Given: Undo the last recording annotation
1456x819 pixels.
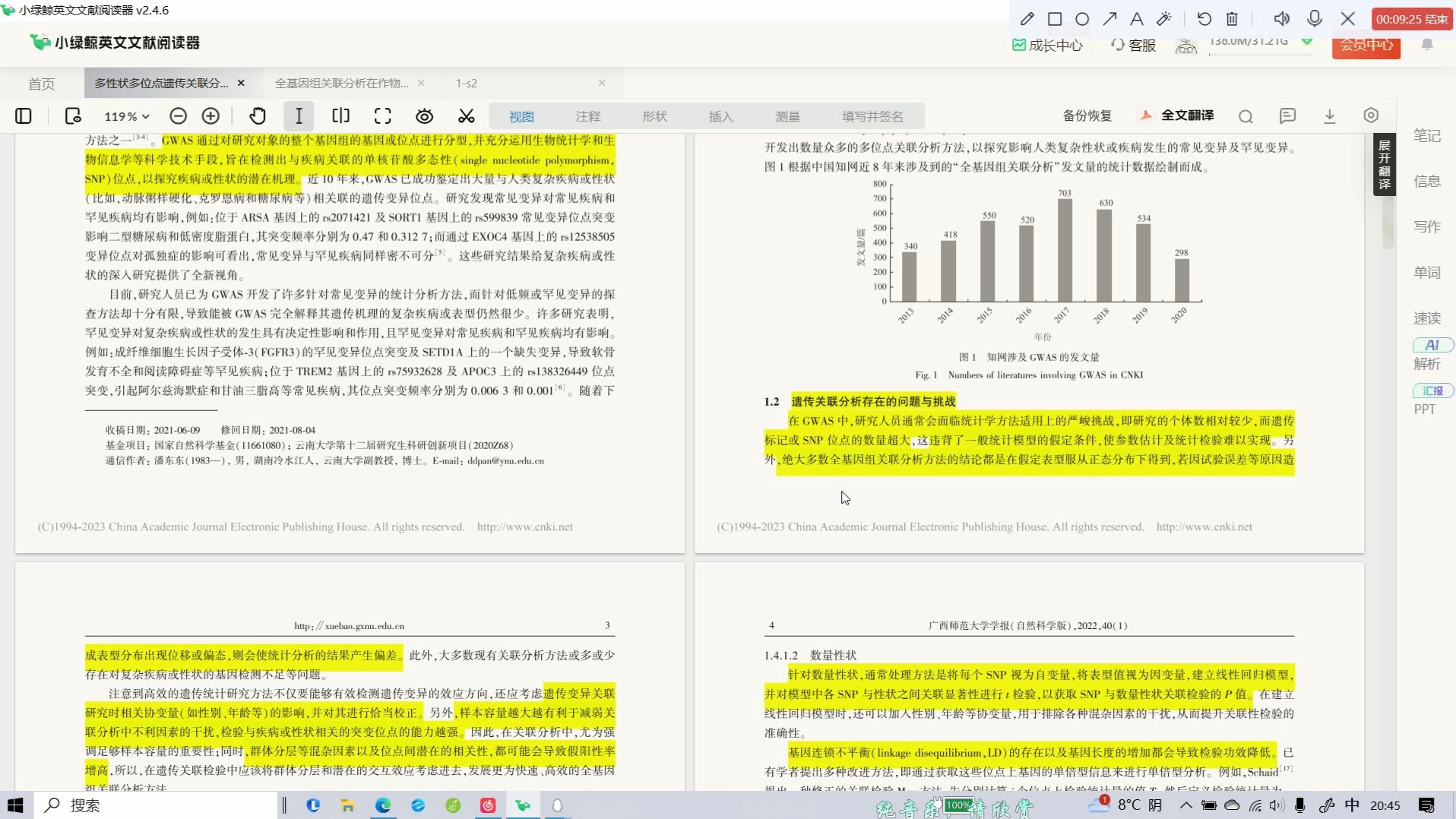Looking at the screenshot, I should point(1204,19).
